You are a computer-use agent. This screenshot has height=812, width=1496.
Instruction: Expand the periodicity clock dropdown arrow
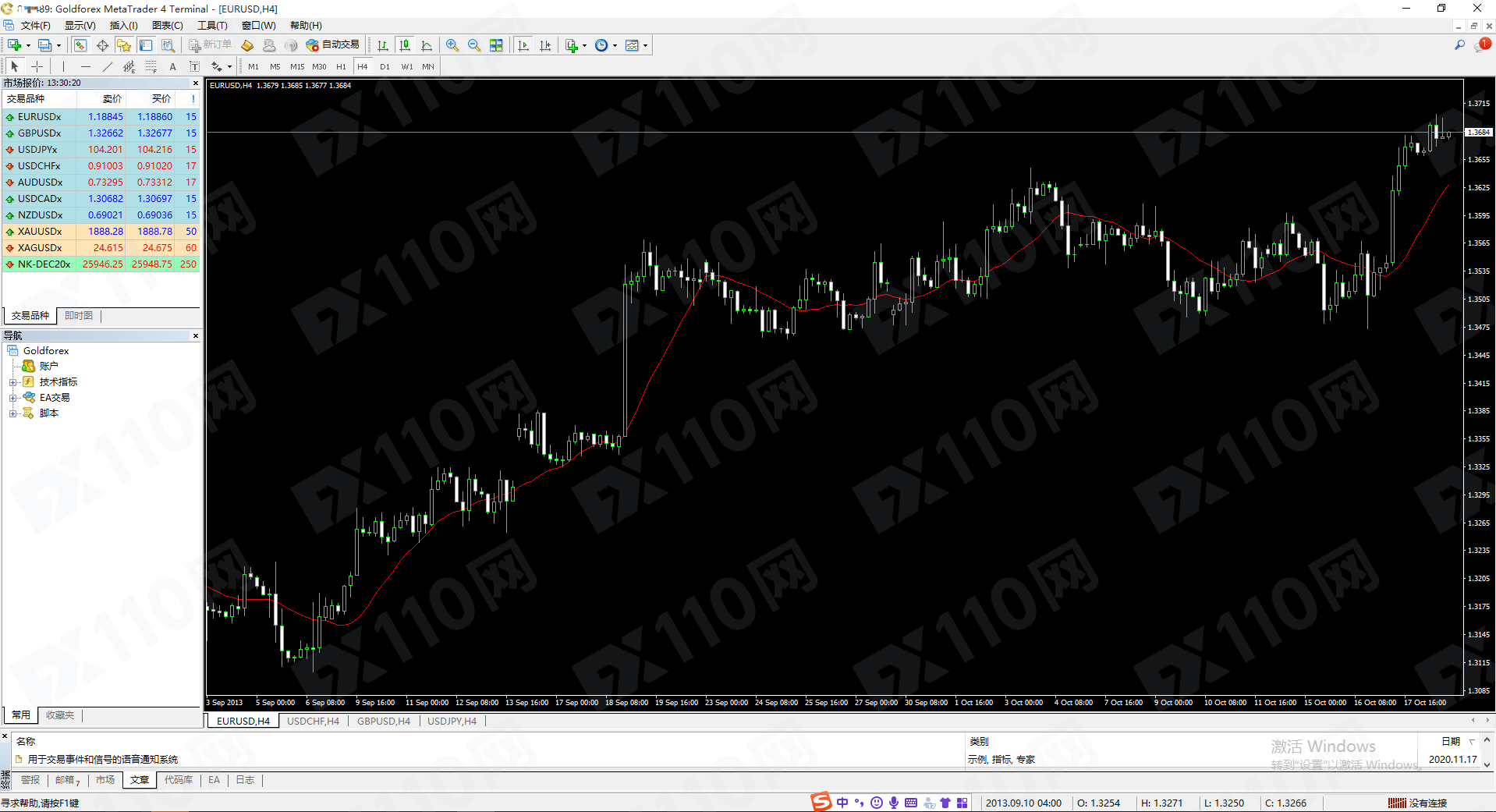pos(615,45)
